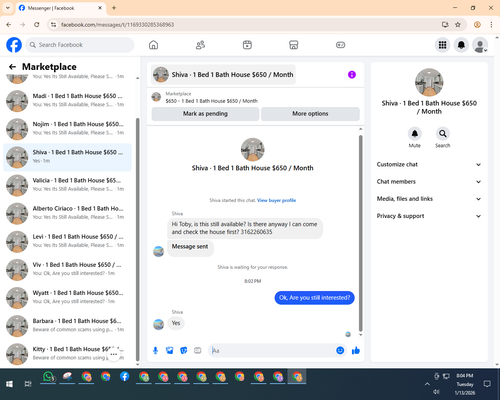The image size is (500, 400).
Task: Open the Friends icon in top navigation
Action: click(200, 45)
